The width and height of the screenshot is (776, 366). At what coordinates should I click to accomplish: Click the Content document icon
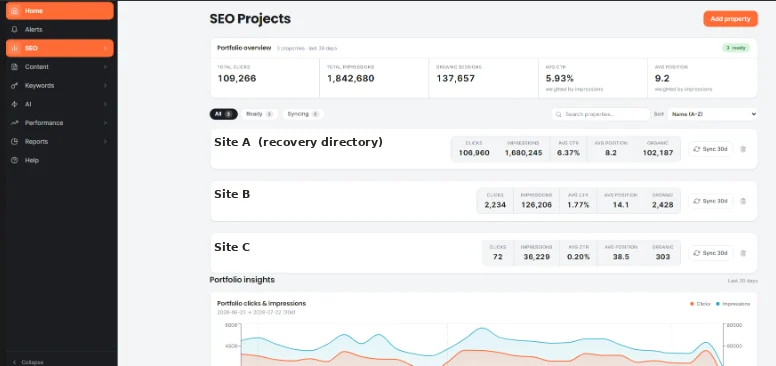point(14,67)
